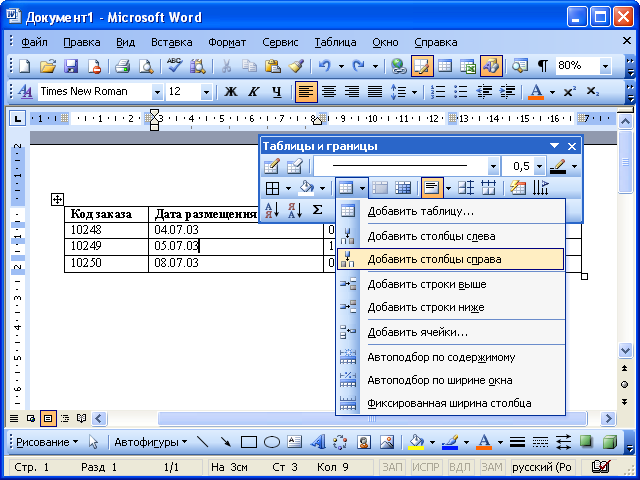Run spelling check ABC icon
The image size is (640, 480).
click(x=175, y=66)
